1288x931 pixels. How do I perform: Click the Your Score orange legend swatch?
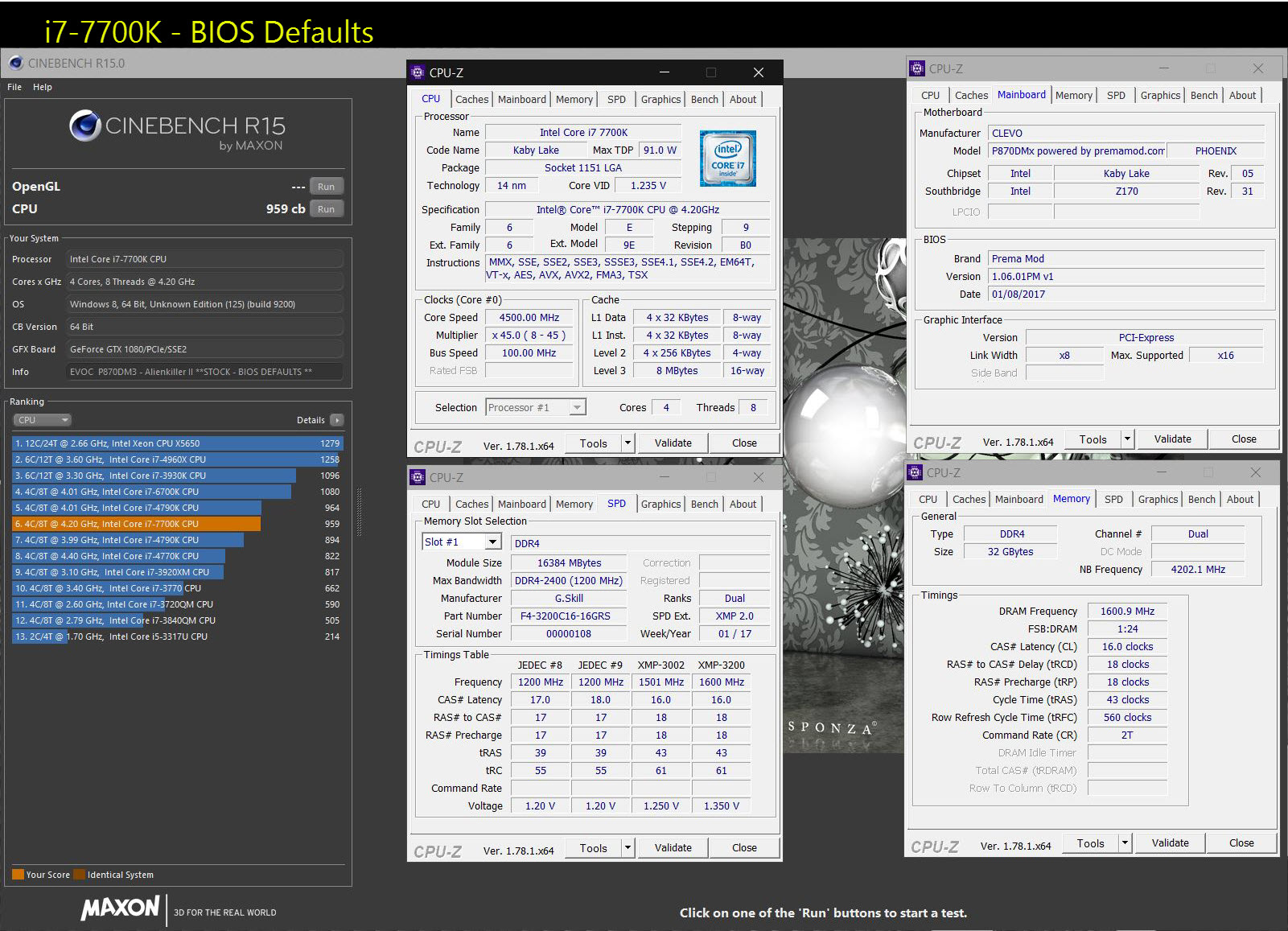[18, 875]
